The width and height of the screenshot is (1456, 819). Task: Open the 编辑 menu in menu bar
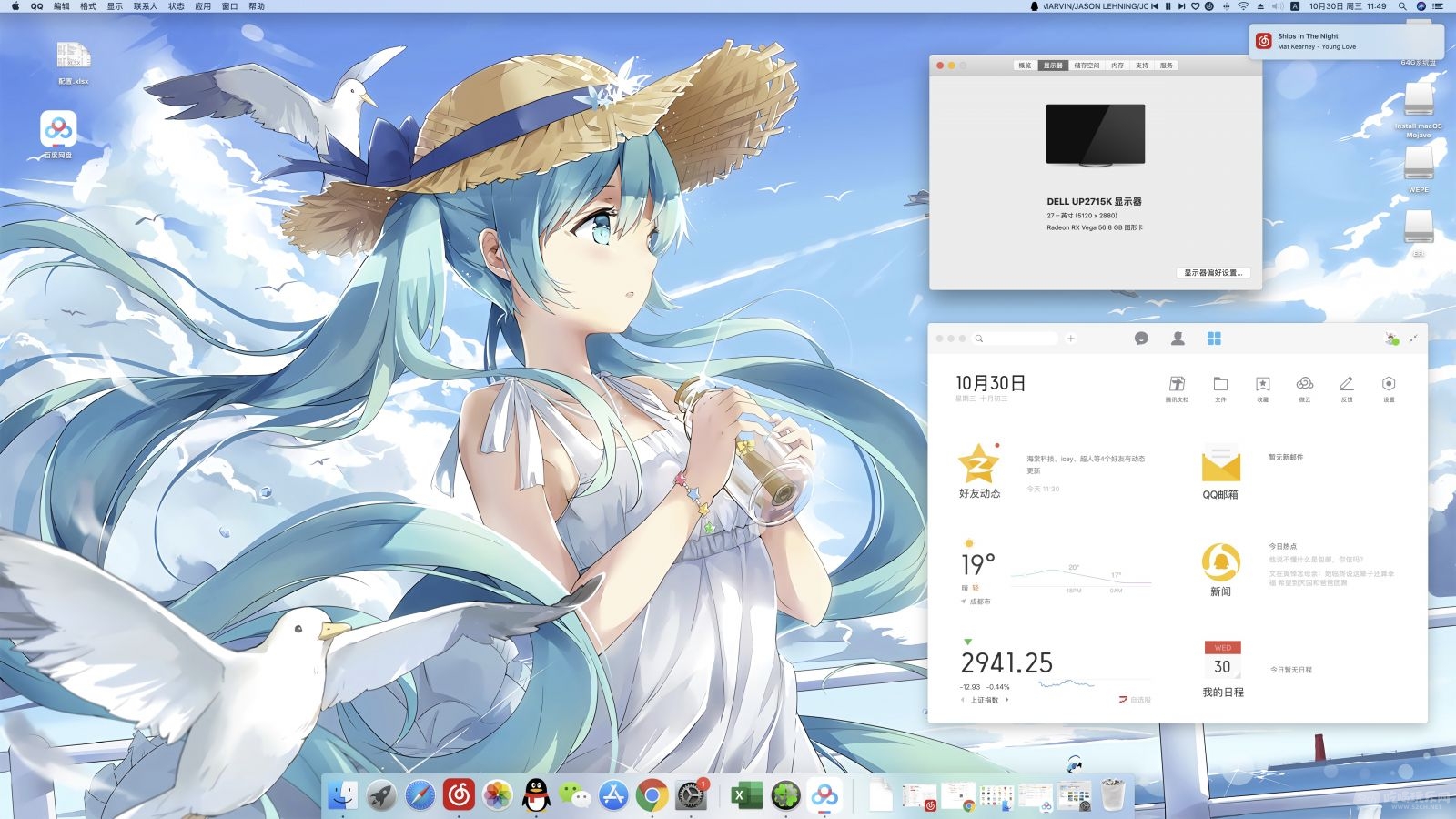[x=61, y=6]
